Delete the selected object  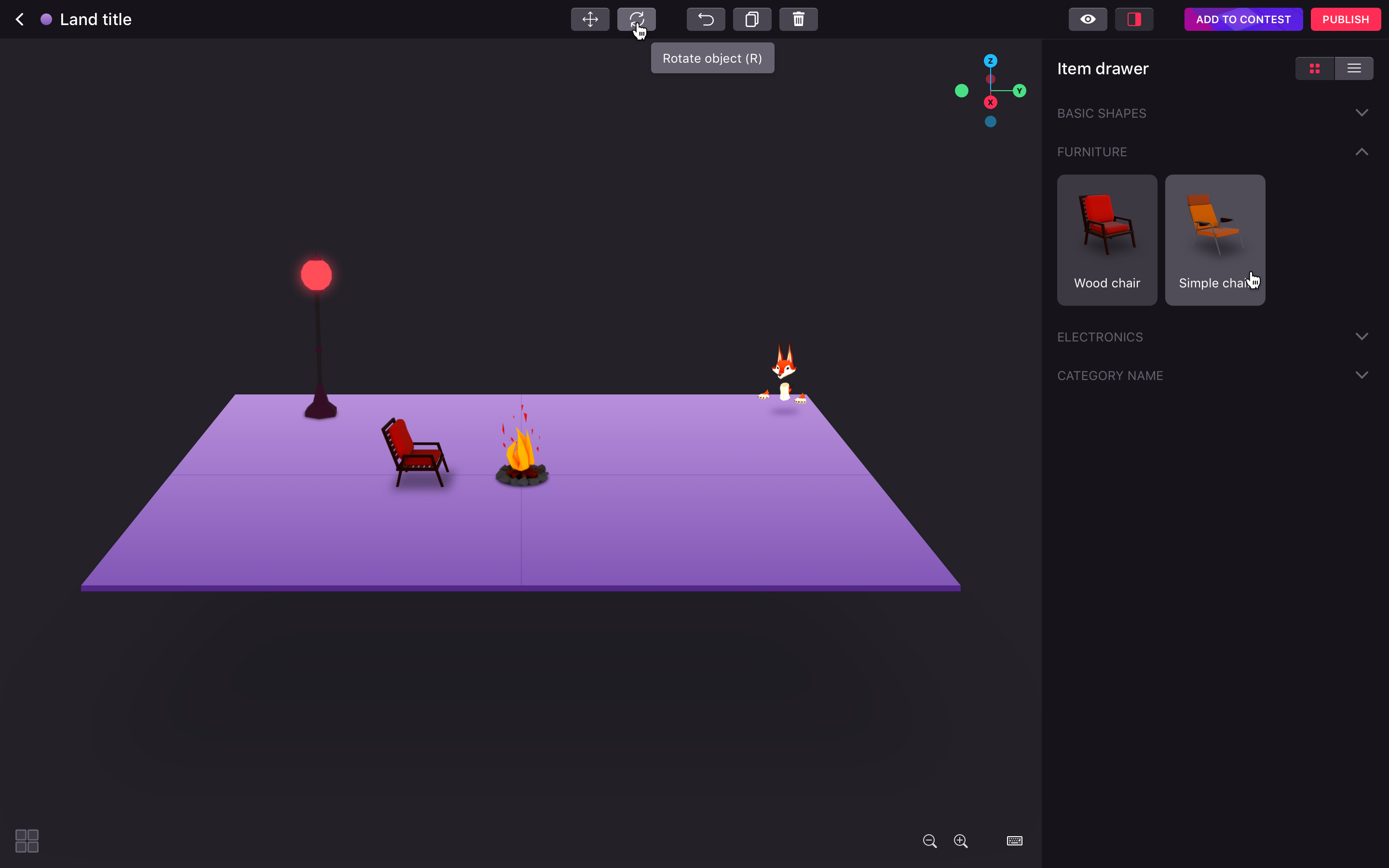point(798,19)
